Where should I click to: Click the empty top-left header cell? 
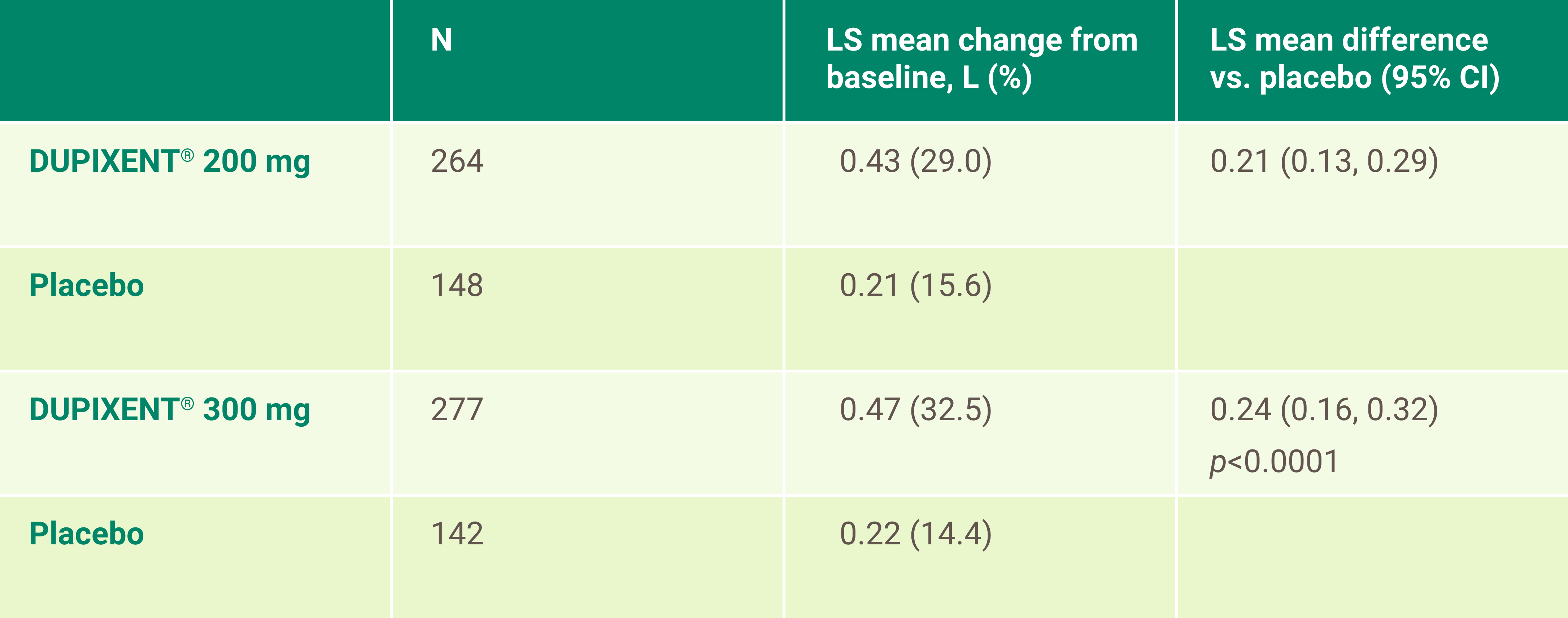(195, 60)
